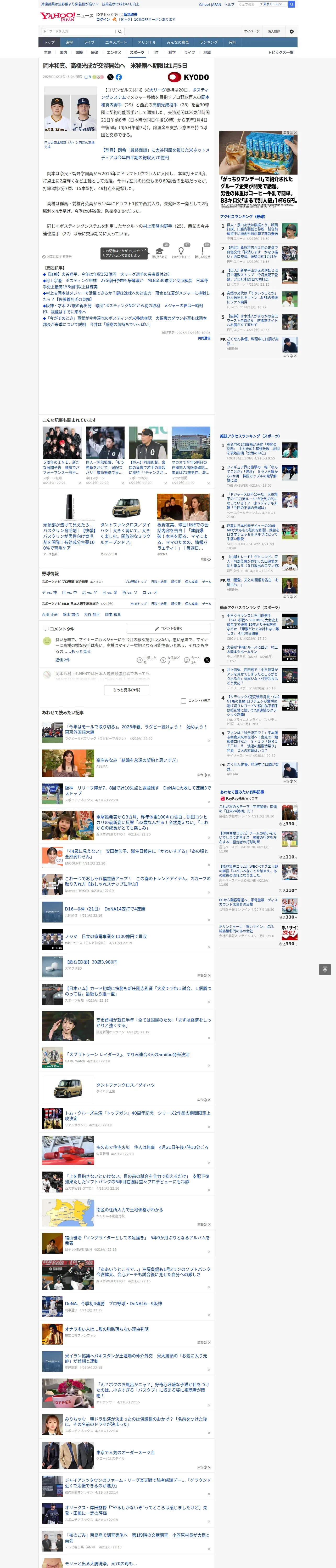Open the 福山雅治 ソングライター article
The height and width of the screenshot is (1568, 336).
[137, 1240]
